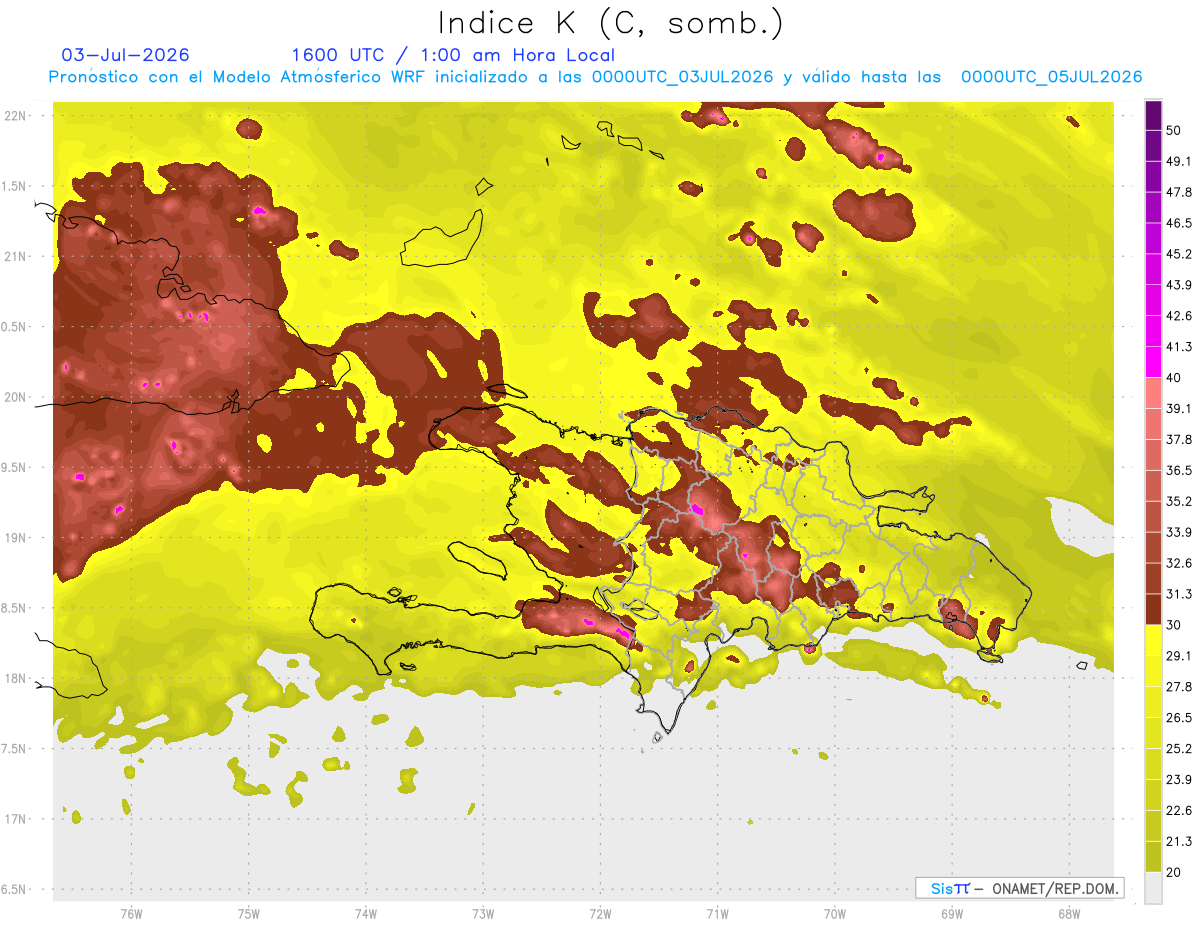The image size is (1200, 927).
Task: Click the '22N' latitude label
Action: click(17, 116)
